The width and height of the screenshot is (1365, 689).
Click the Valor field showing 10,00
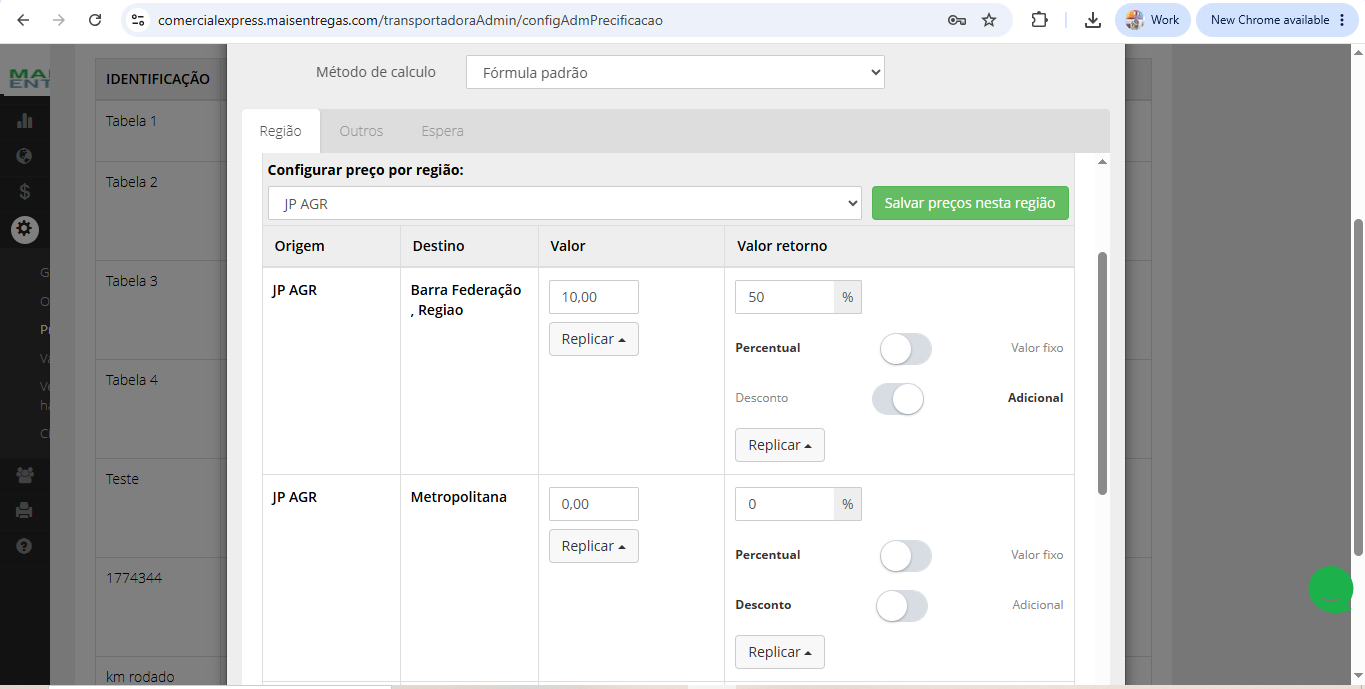pyautogui.click(x=594, y=297)
